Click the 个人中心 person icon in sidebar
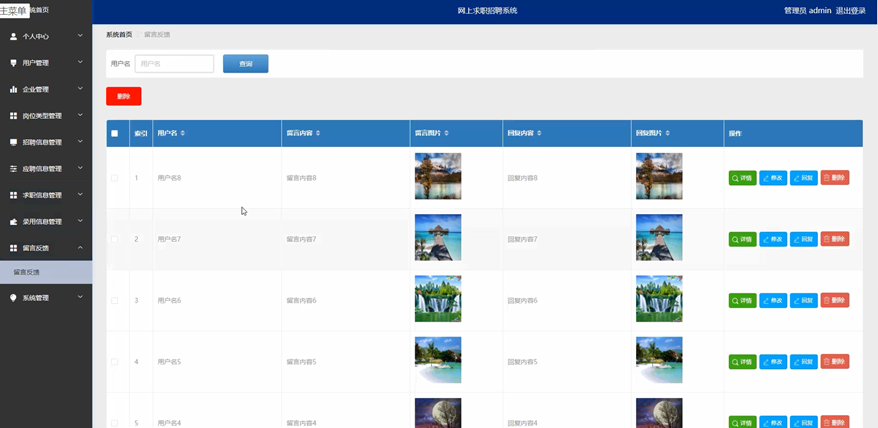 point(13,36)
